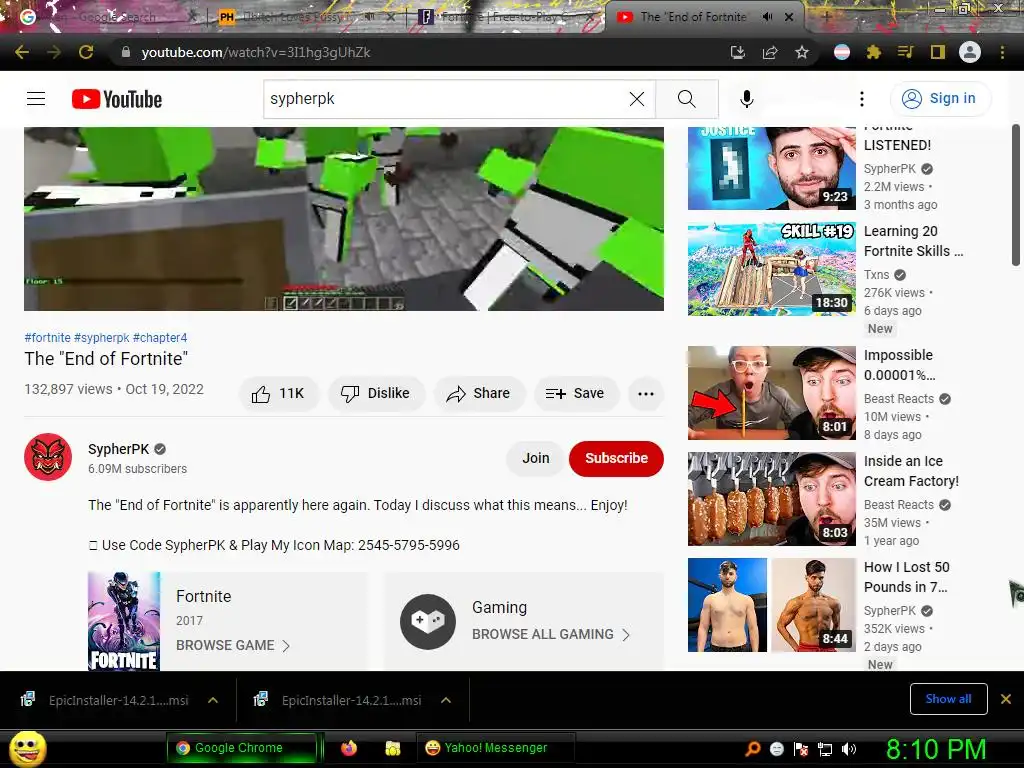Open the Fortnite game box art
This screenshot has width=1024, height=768.
124,621
